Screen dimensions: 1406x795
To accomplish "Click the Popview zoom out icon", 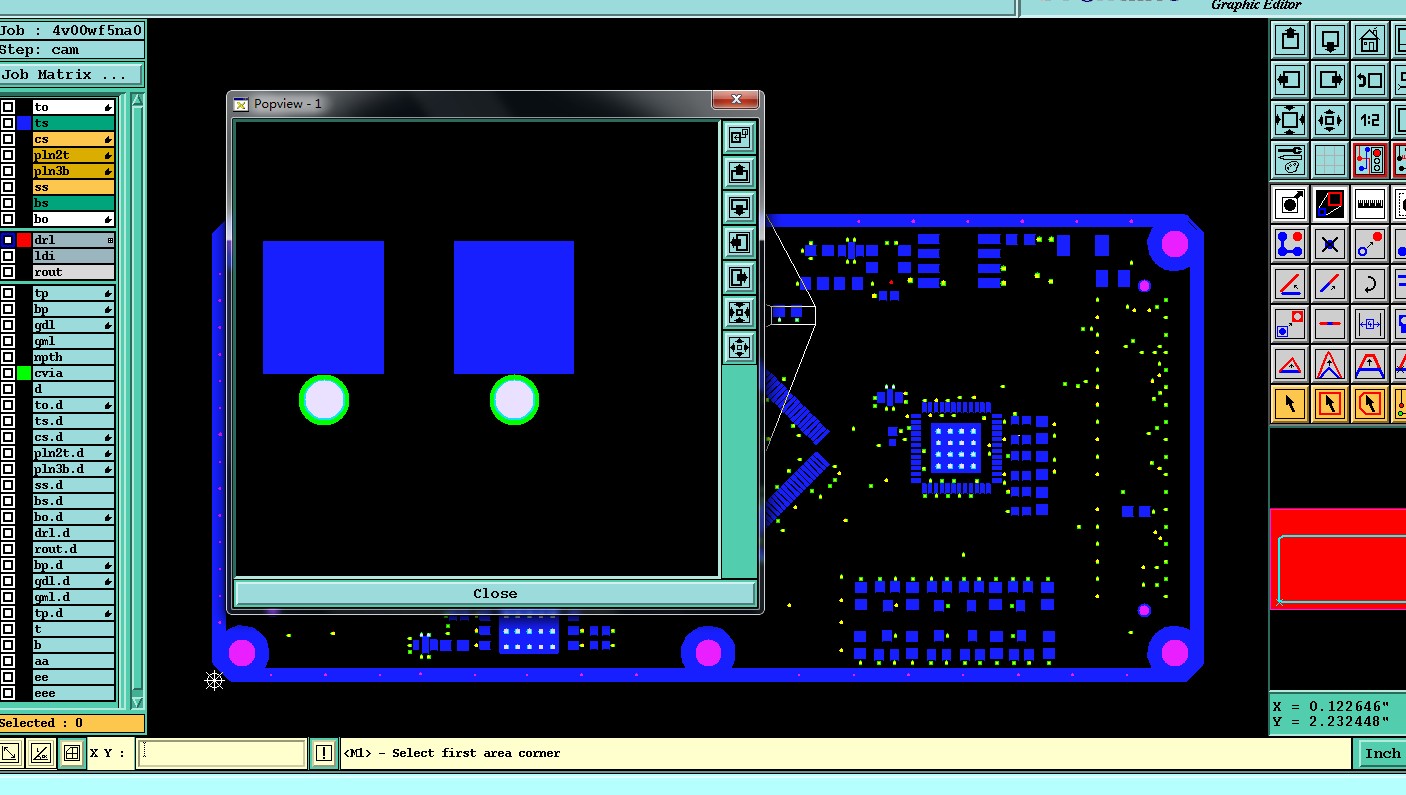I will [739, 347].
